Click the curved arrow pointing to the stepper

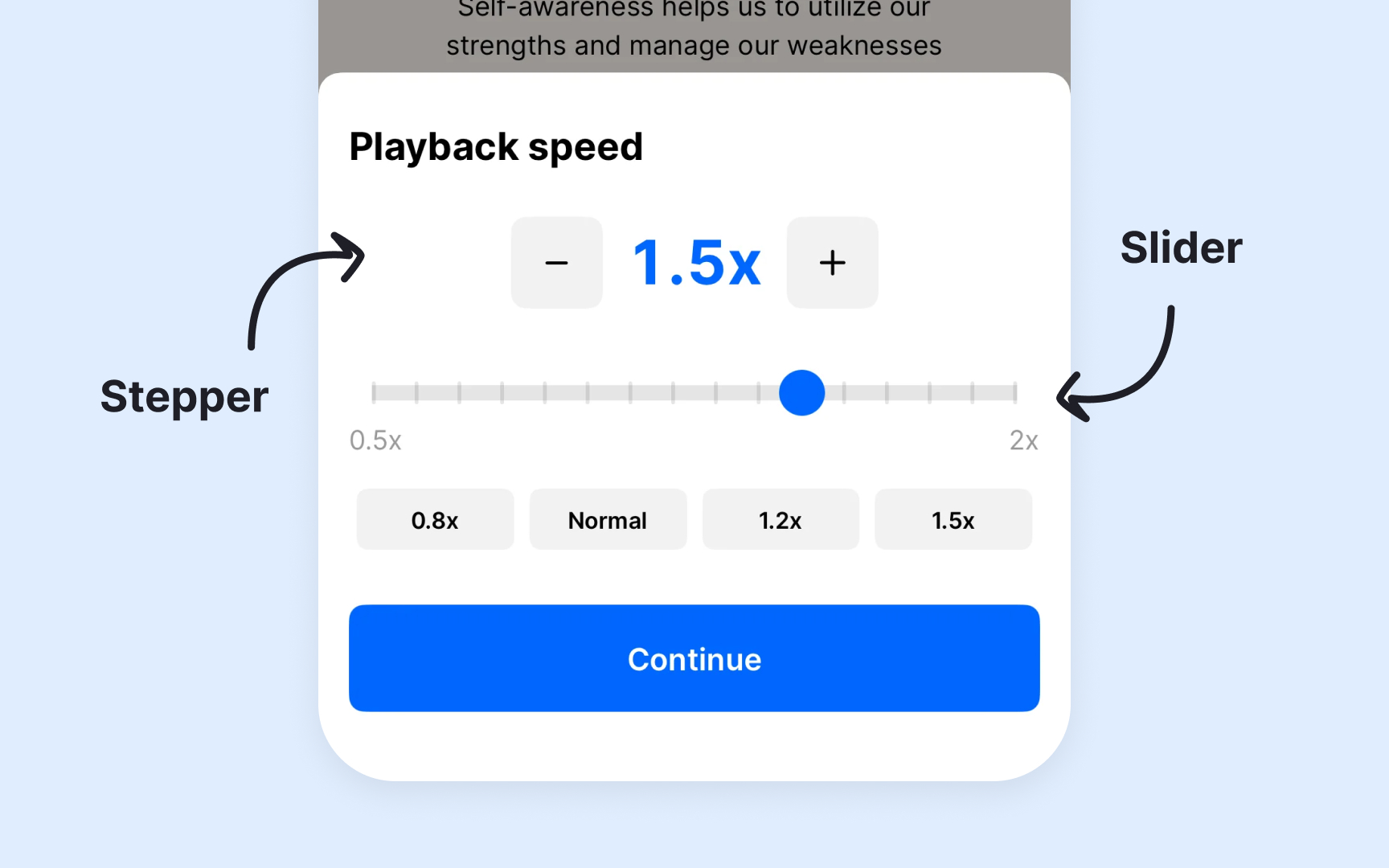(x=305, y=289)
